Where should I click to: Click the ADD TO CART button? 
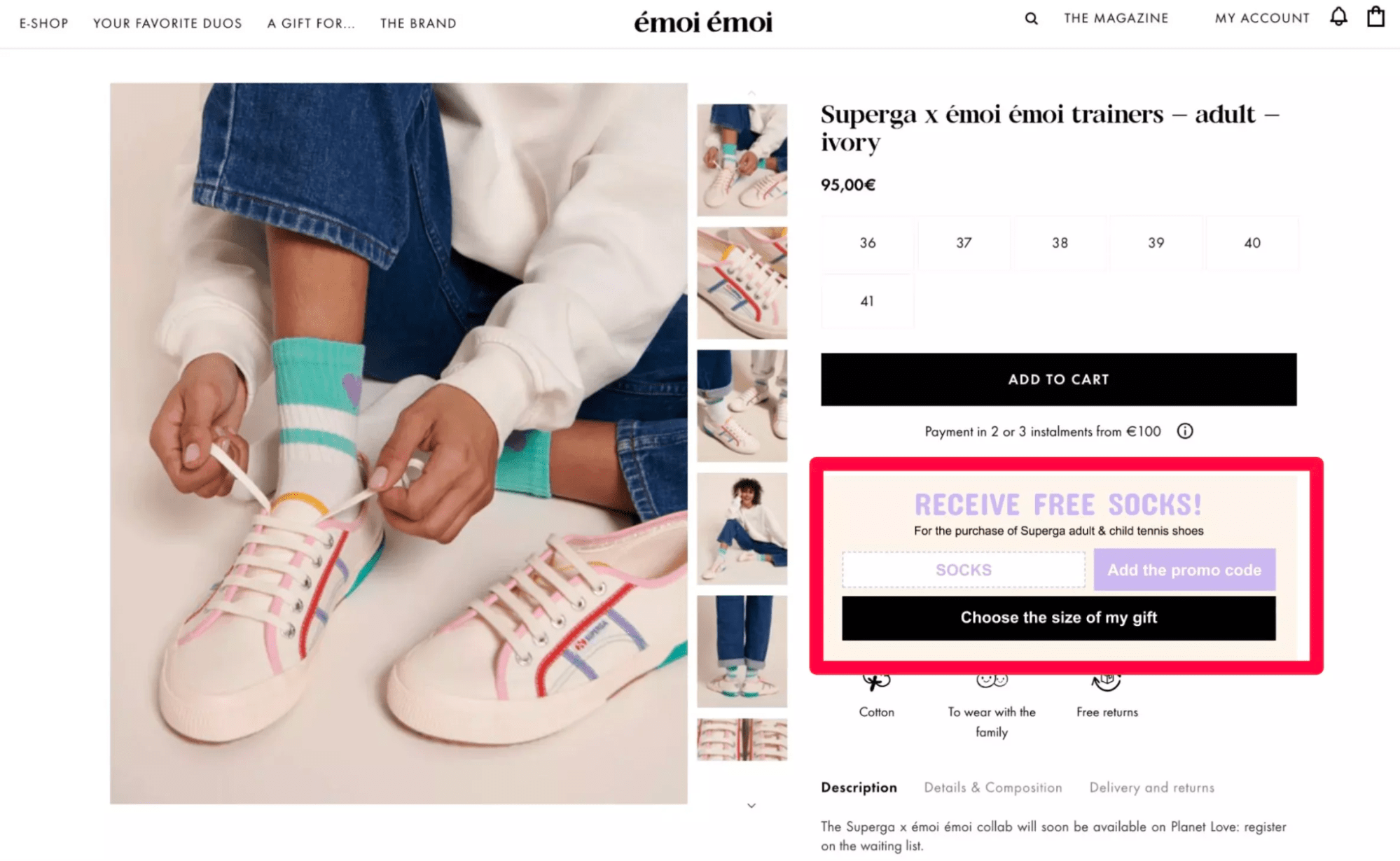tap(1058, 379)
